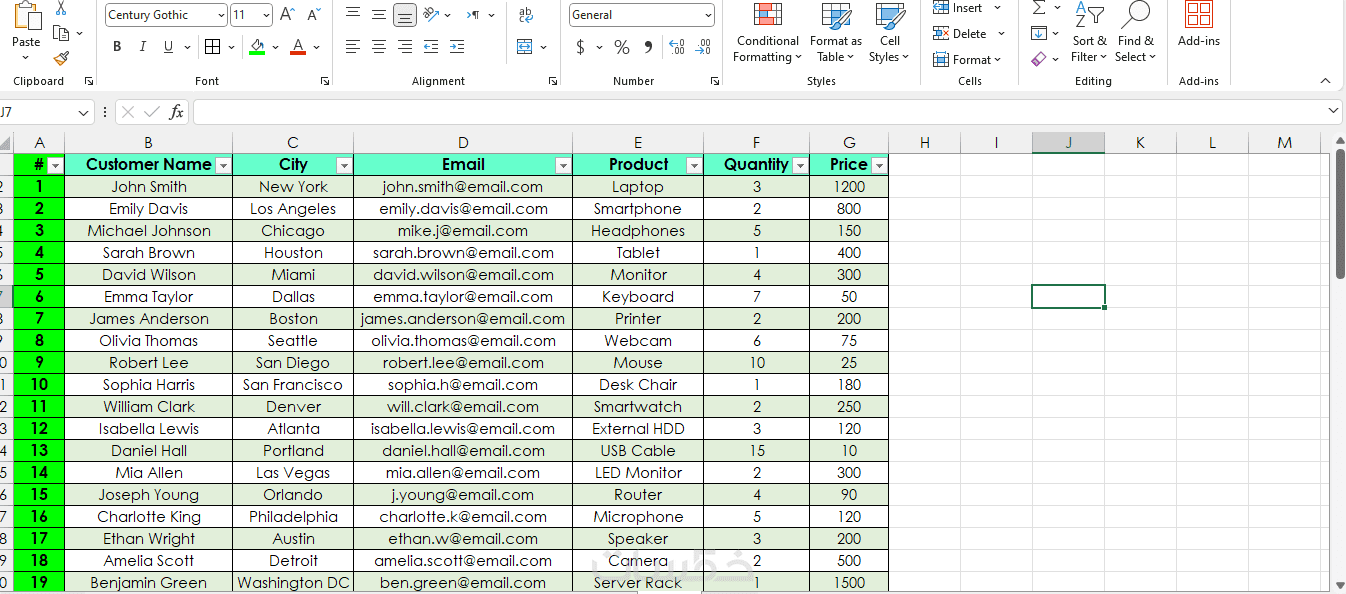Open Find & Select menu

click(x=1135, y=33)
